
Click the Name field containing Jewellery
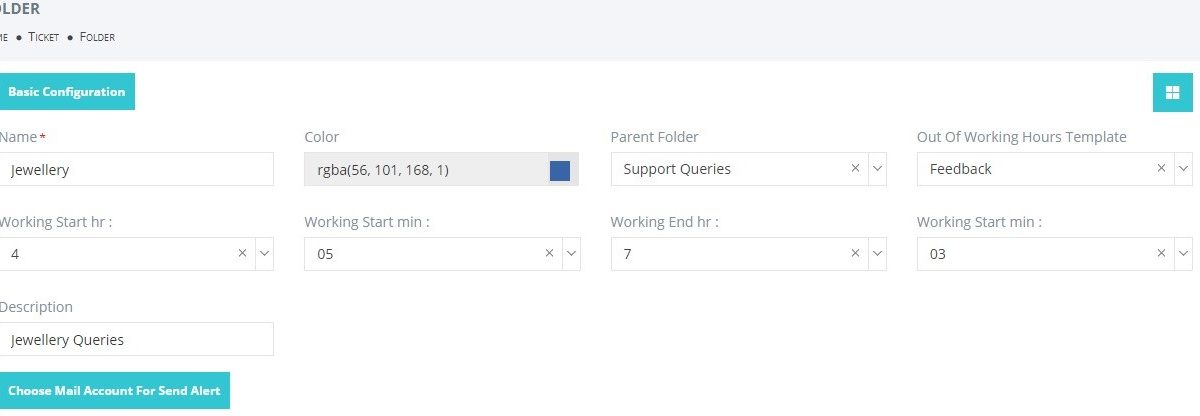(136, 169)
